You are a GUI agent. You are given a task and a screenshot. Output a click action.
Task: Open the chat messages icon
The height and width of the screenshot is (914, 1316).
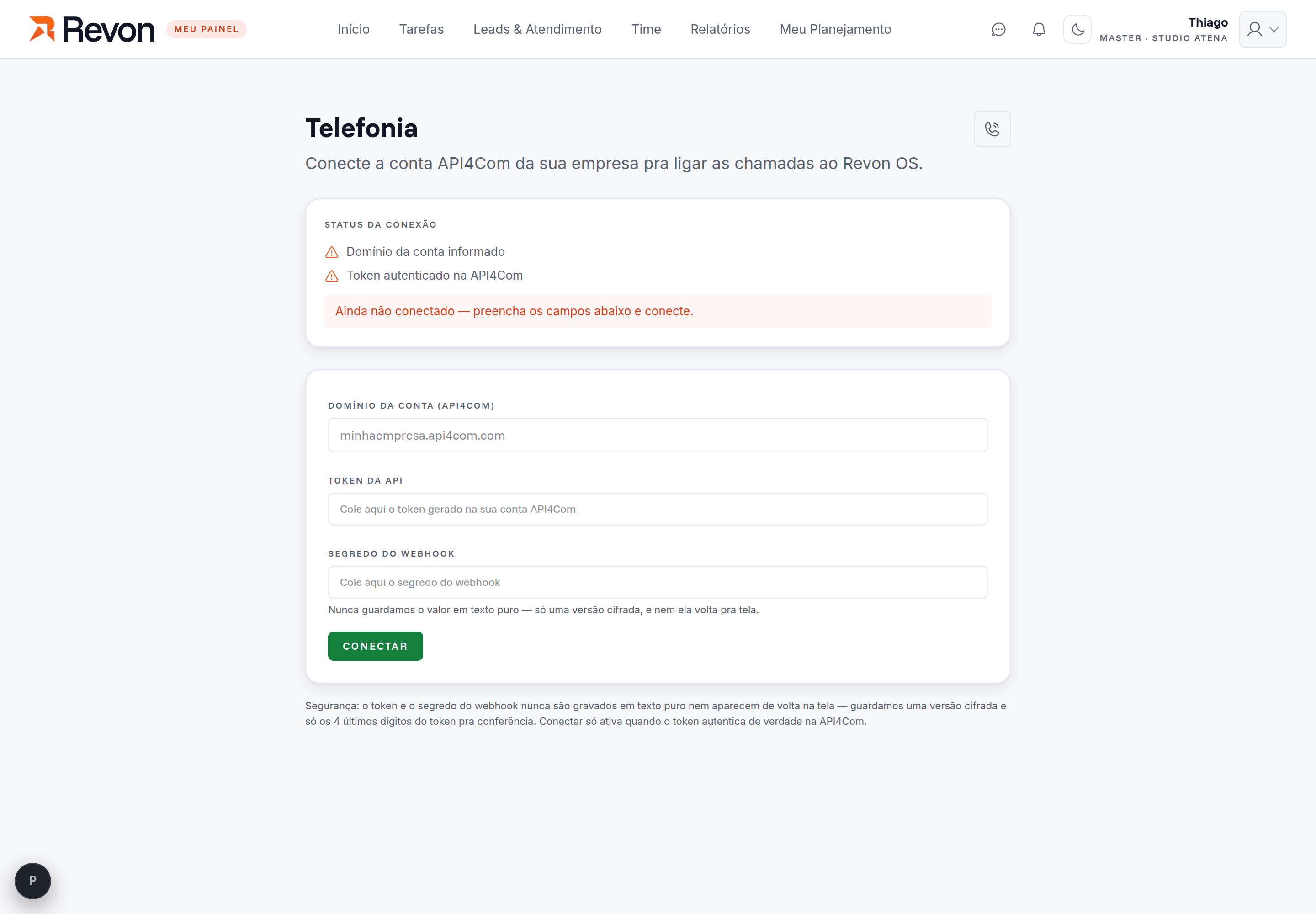(x=998, y=29)
